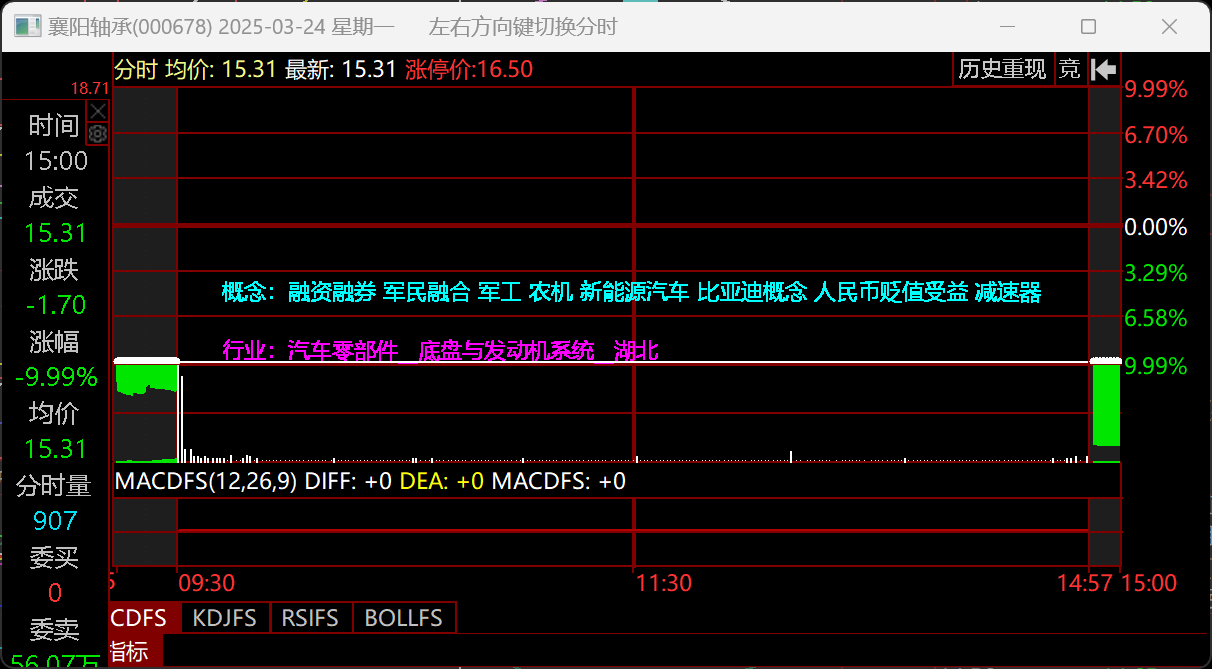
Task: Open the 历史重现 history replay
Action: click(1002, 69)
